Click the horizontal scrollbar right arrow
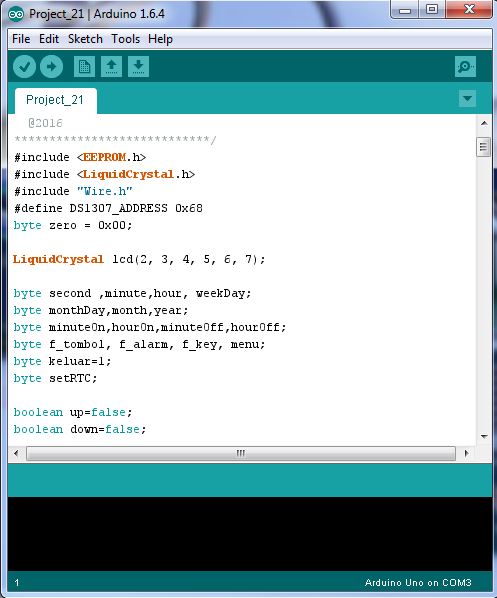 pos(466,453)
